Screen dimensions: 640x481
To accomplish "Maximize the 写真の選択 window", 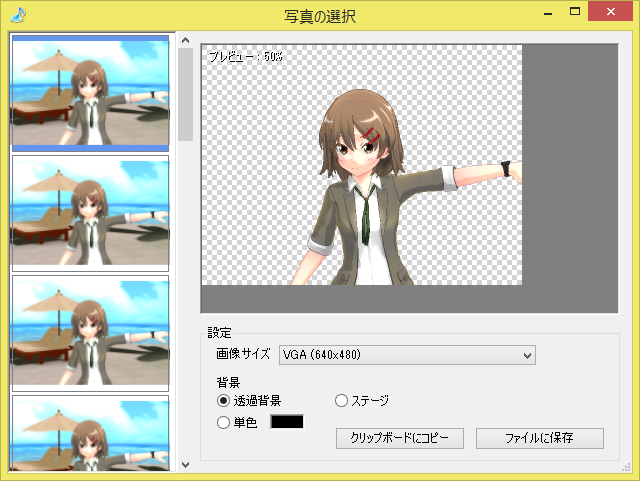I will (x=575, y=11).
